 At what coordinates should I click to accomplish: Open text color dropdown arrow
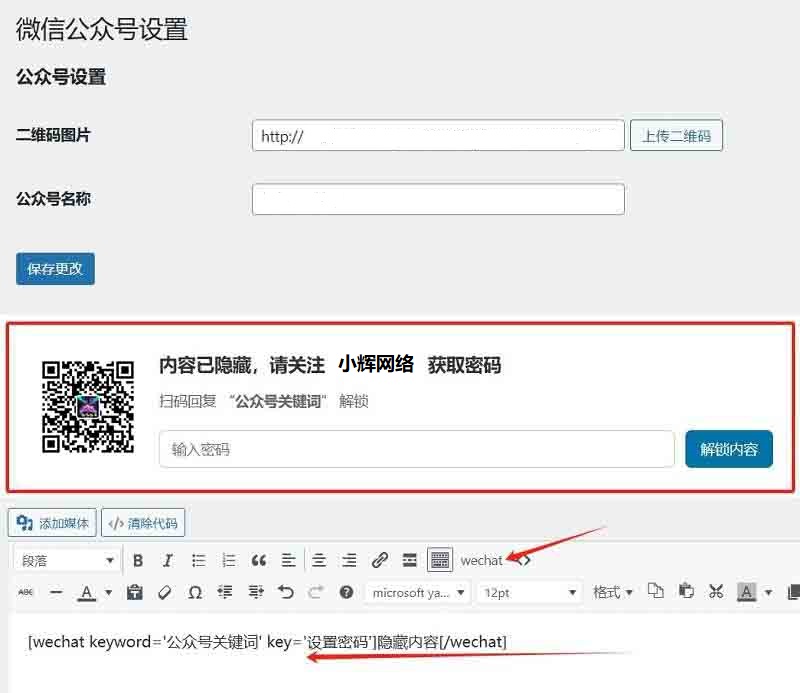point(108,592)
